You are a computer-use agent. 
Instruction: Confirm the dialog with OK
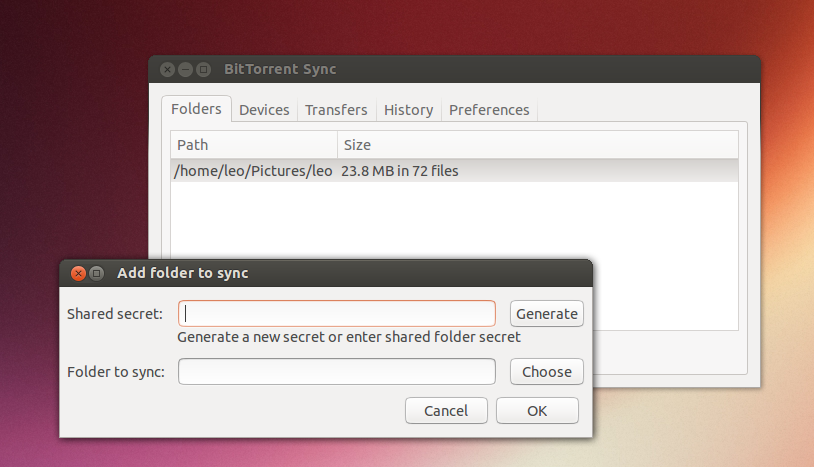(537, 411)
